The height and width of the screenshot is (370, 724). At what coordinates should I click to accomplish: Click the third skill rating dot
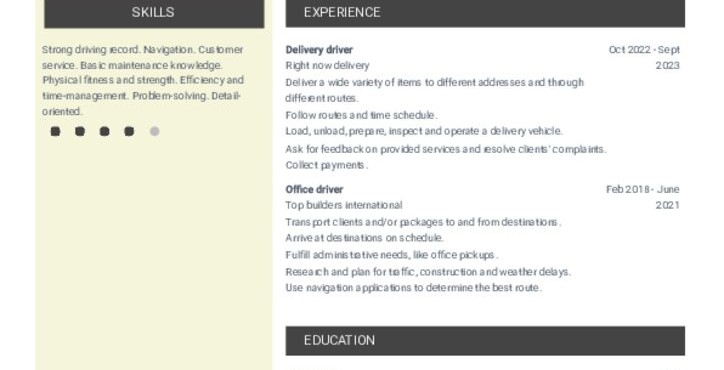(x=105, y=132)
